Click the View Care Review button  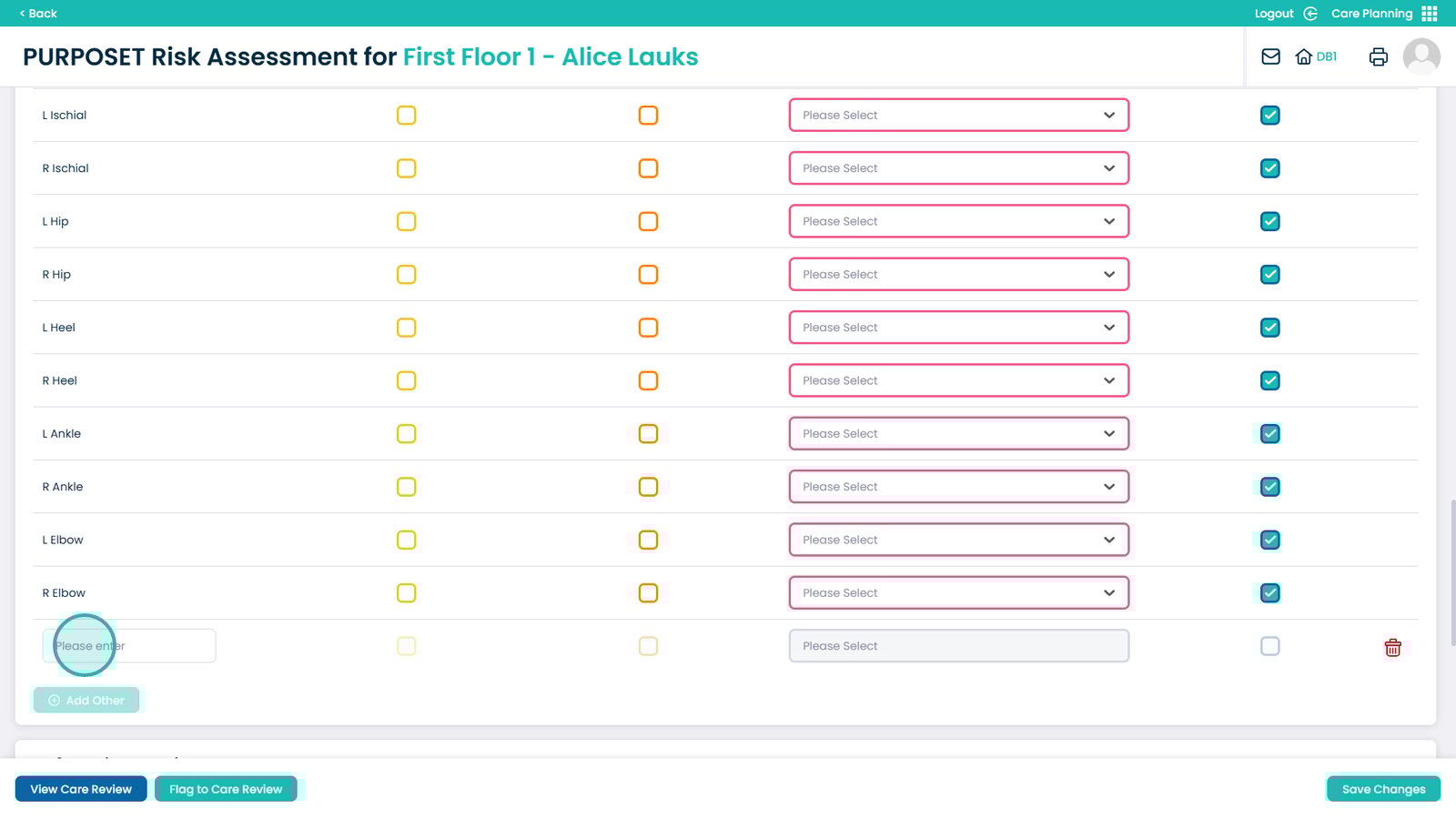81,789
